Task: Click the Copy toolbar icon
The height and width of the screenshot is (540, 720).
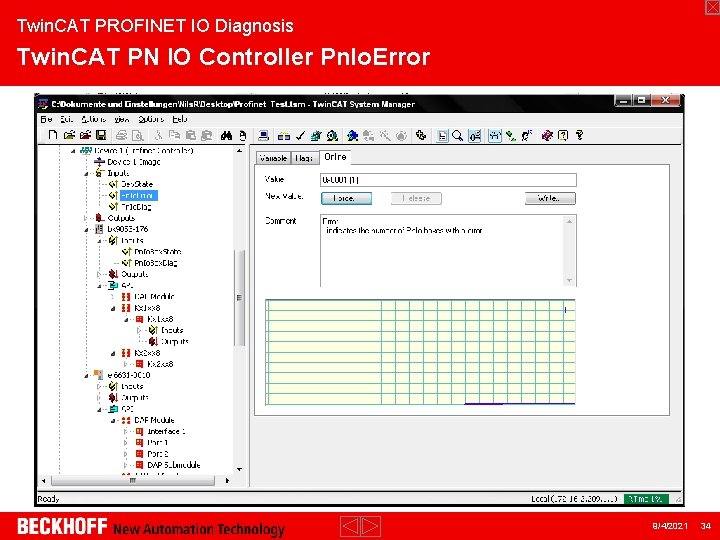Action: (174, 135)
